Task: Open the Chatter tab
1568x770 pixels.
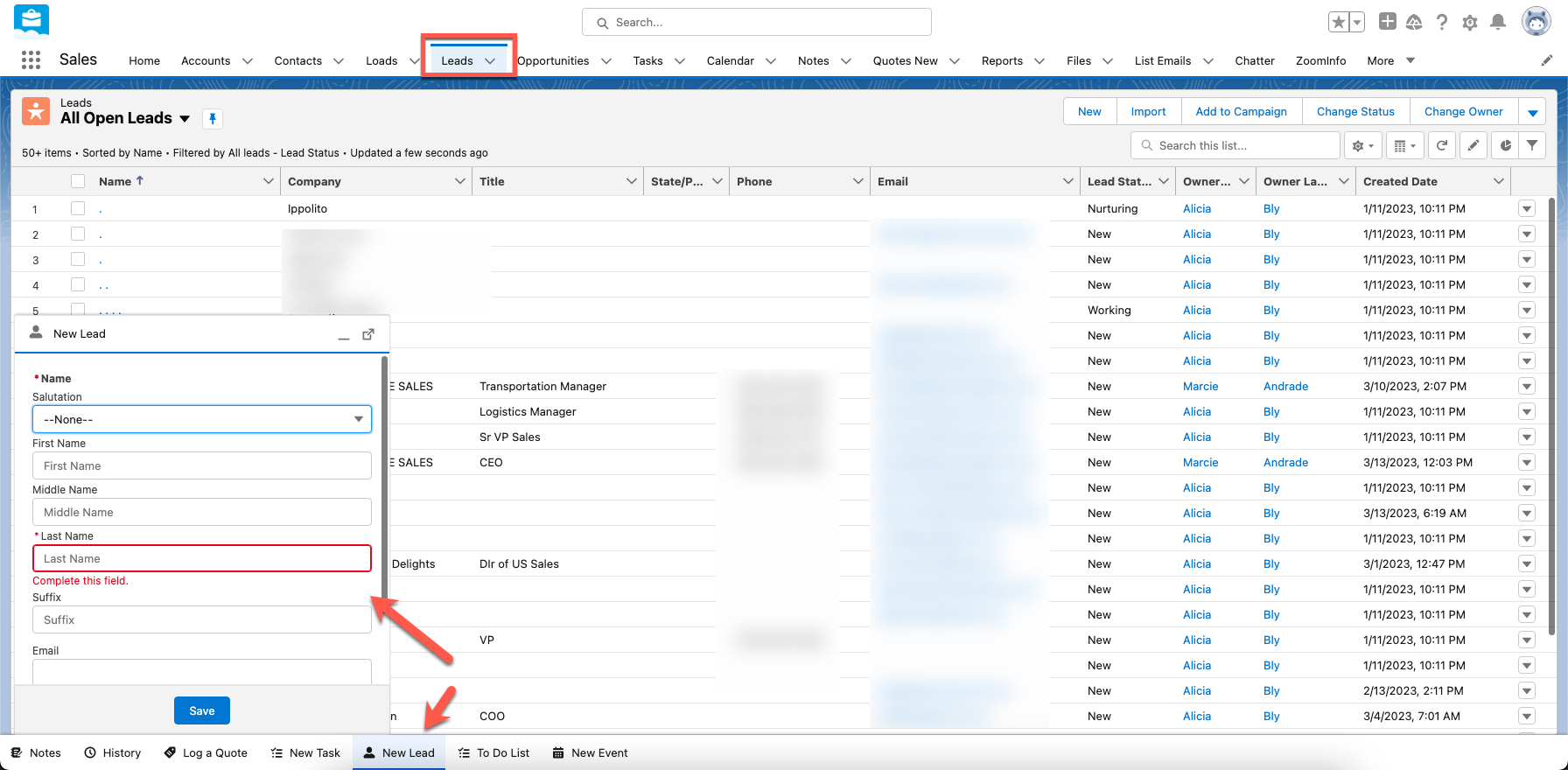Action: 1255,60
